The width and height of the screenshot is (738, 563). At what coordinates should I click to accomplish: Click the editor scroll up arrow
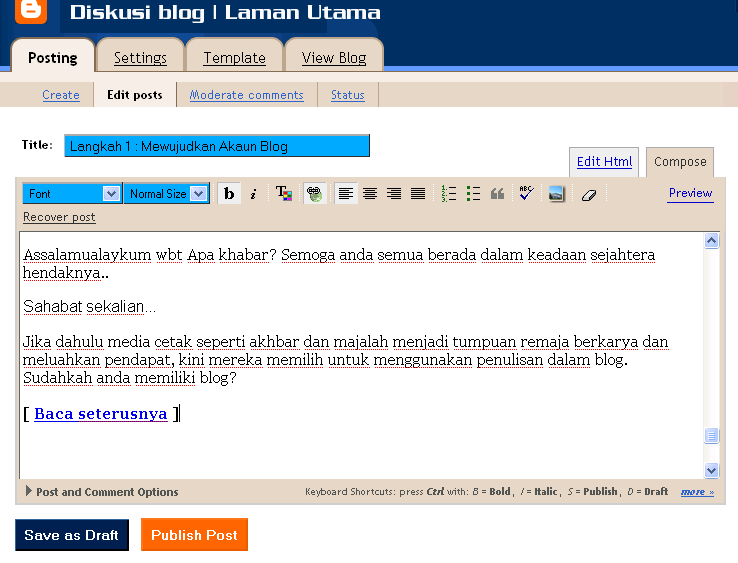click(711, 241)
